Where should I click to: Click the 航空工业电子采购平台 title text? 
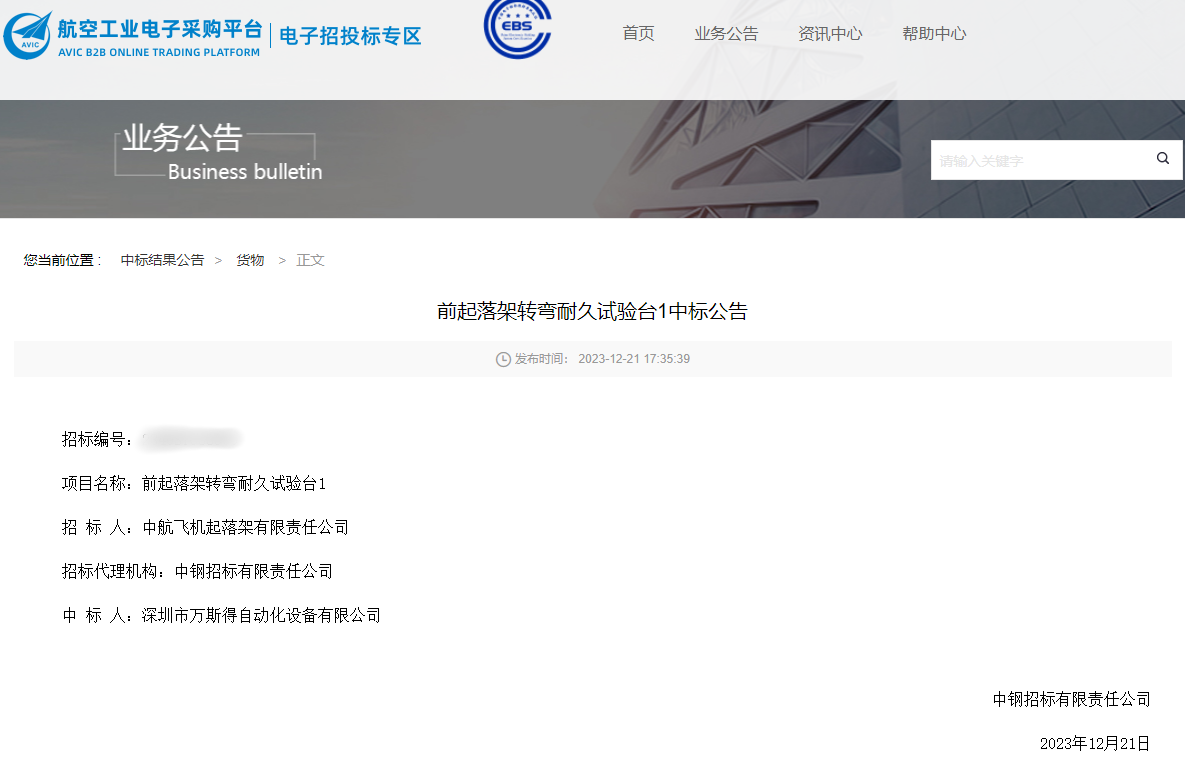click(159, 29)
